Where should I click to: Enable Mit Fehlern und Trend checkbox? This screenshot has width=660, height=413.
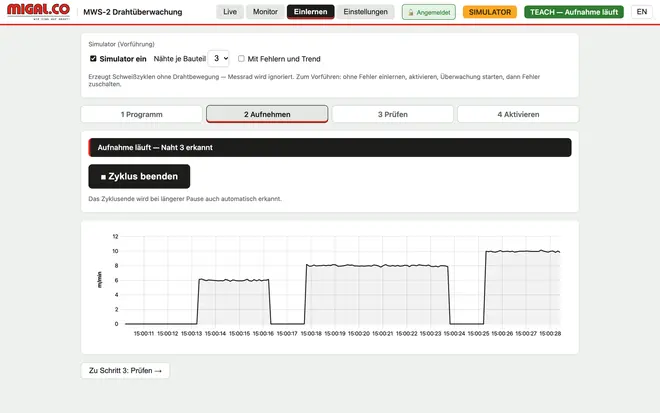pyautogui.click(x=241, y=59)
